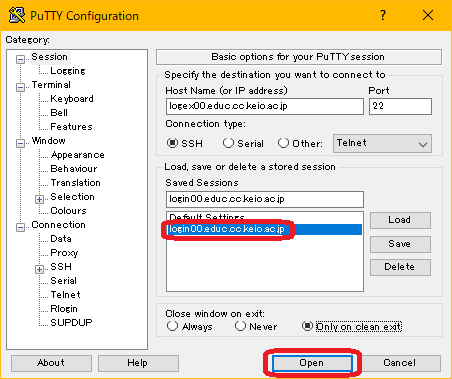
Task: Choose Always for close window on exit
Action: (x=172, y=326)
